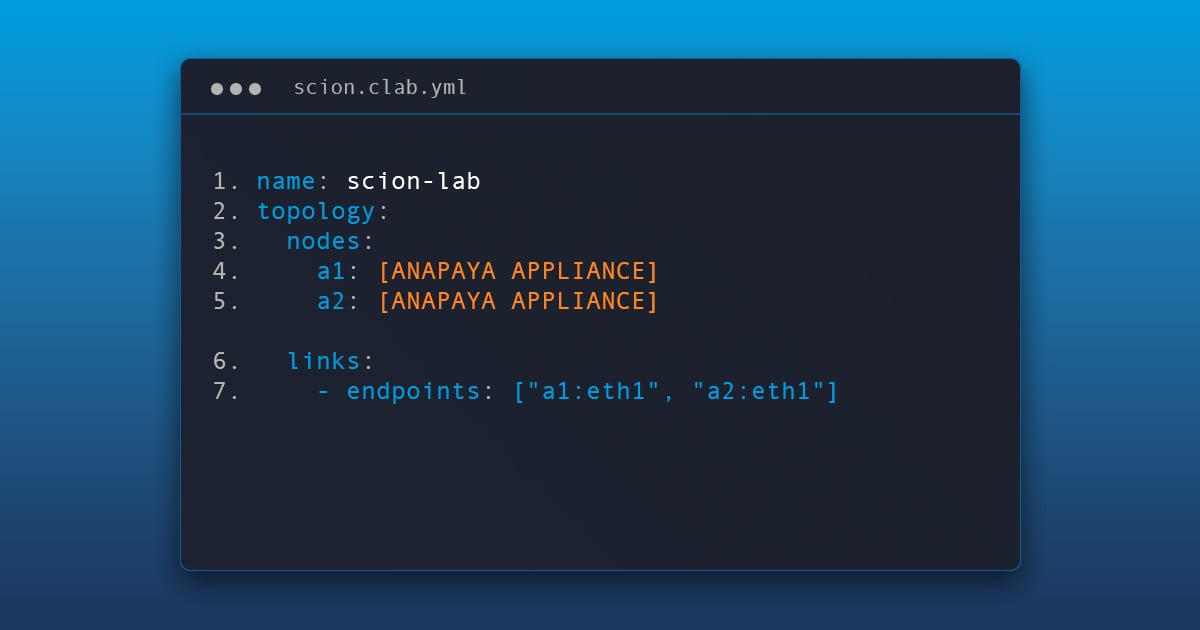Click the 'links' key on line 6
The width and height of the screenshot is (1200, 630).
pos(324,362)
